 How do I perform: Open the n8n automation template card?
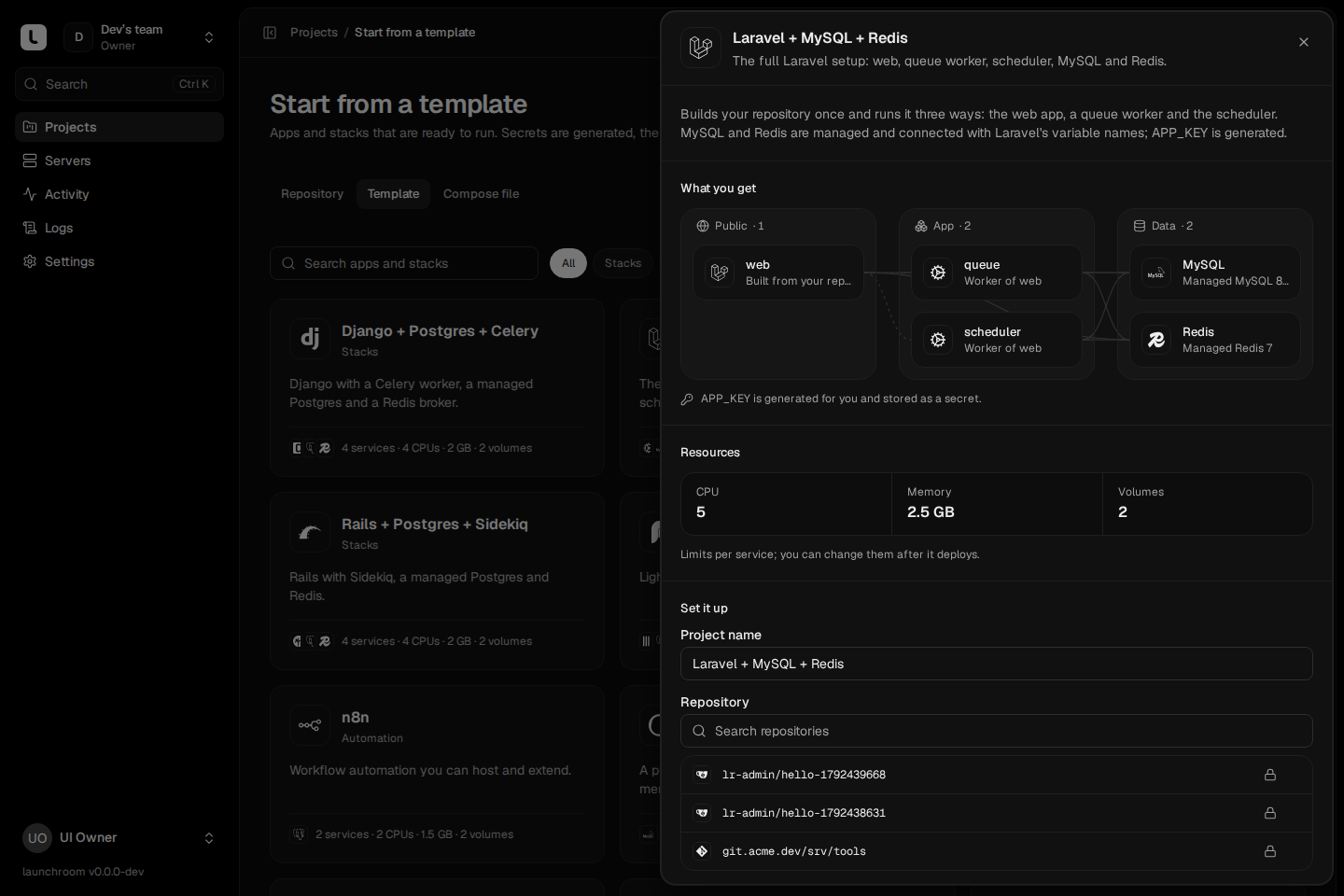(438, 775)
